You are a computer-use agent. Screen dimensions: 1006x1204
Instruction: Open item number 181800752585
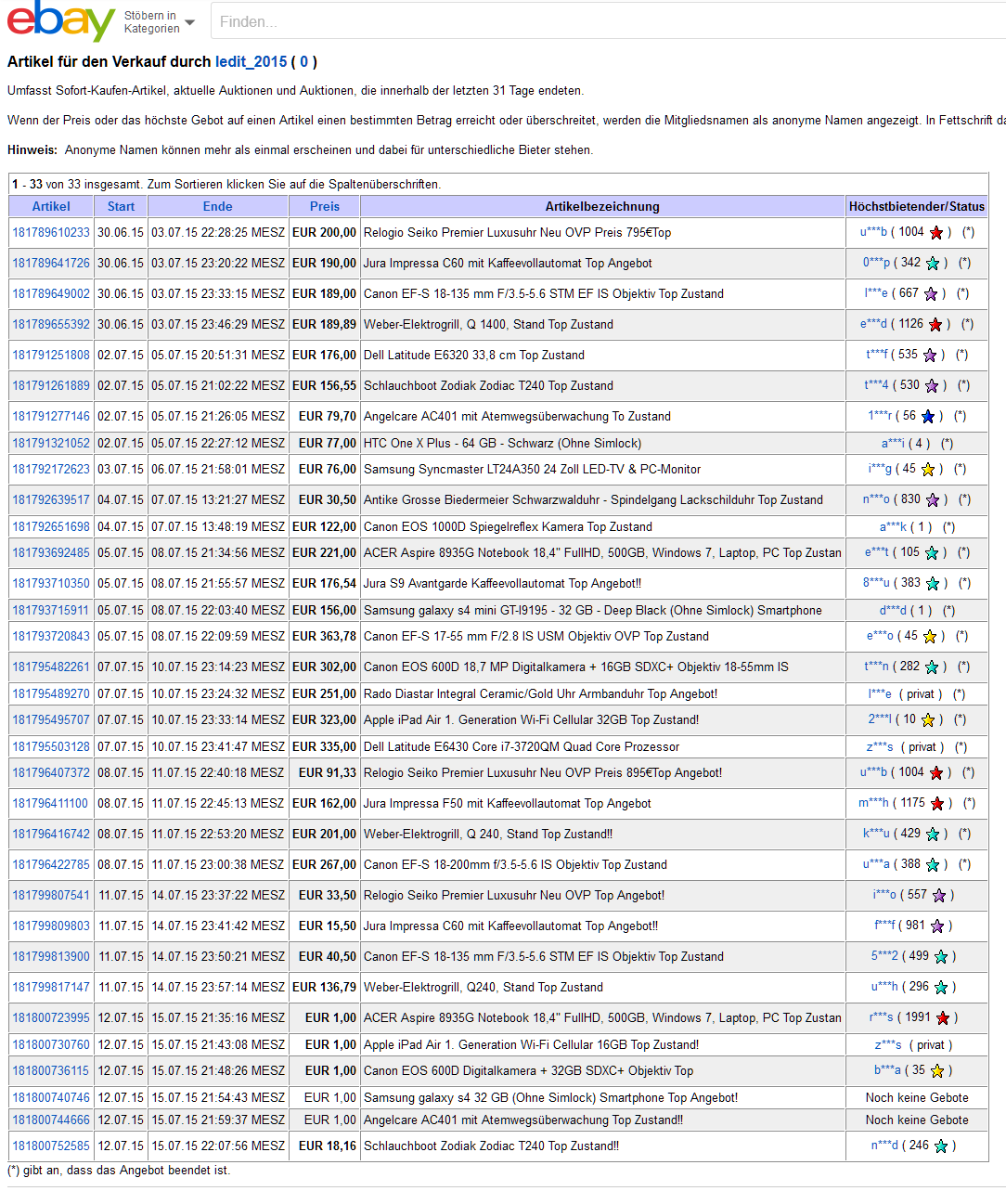(51, 1146)
